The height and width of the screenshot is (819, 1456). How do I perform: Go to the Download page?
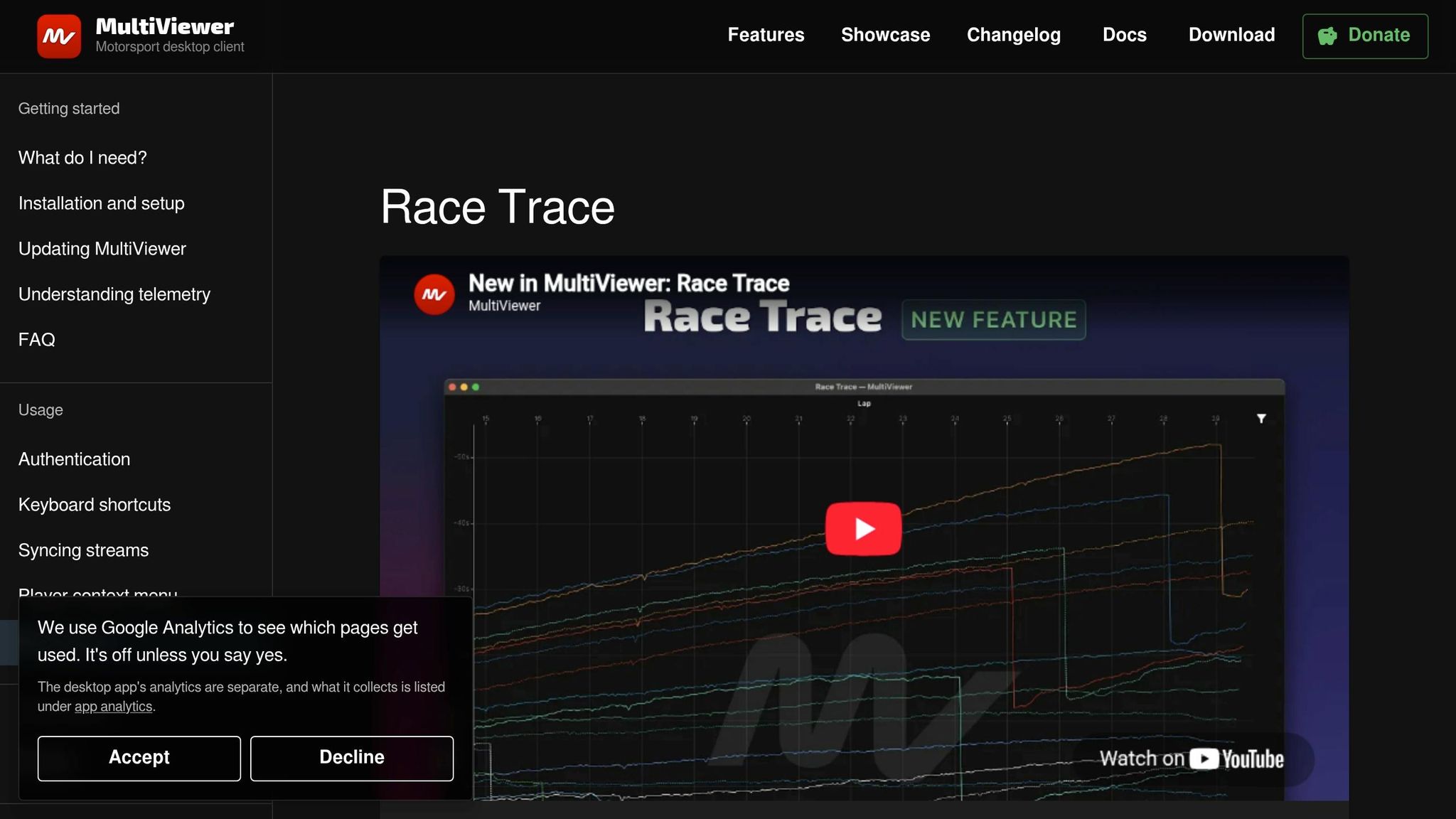coord(1231,35)
